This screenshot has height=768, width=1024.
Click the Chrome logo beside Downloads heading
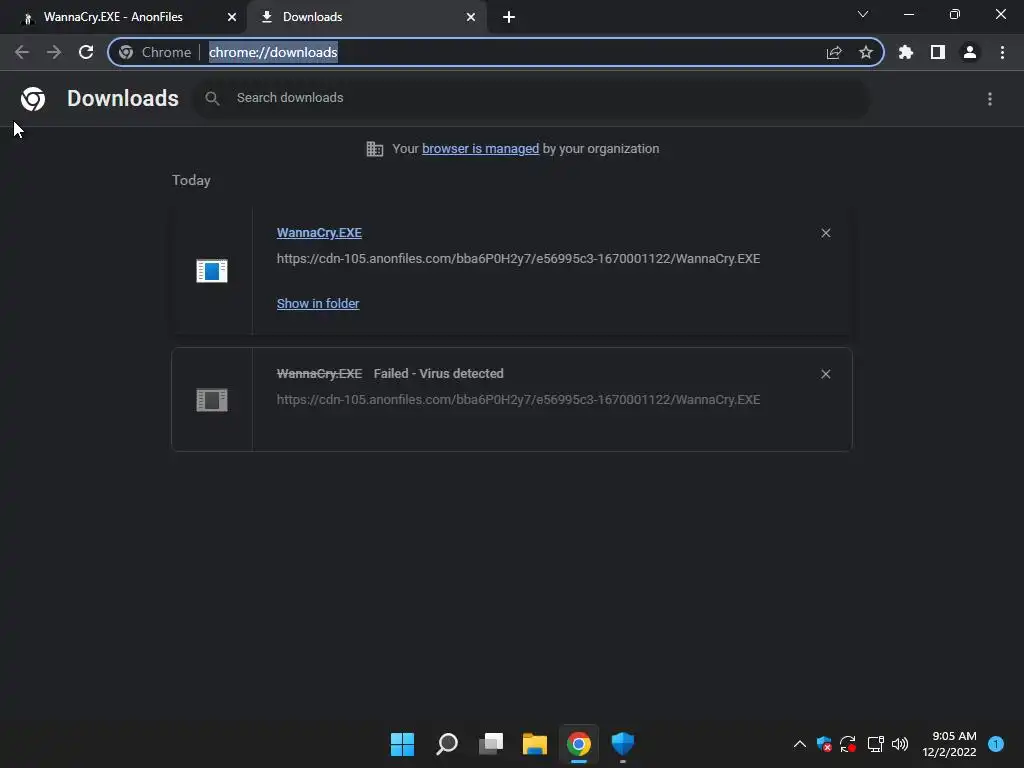tap(33, 99)
